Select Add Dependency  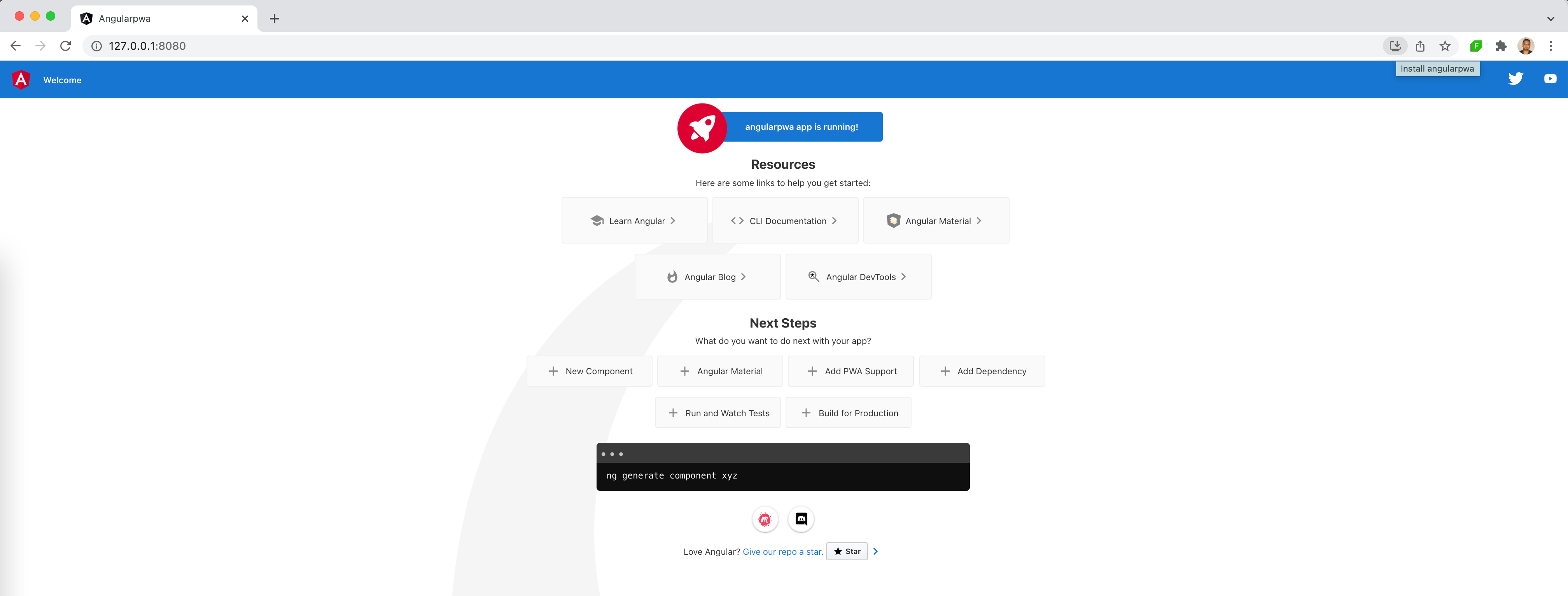click(x=982, y=371)
